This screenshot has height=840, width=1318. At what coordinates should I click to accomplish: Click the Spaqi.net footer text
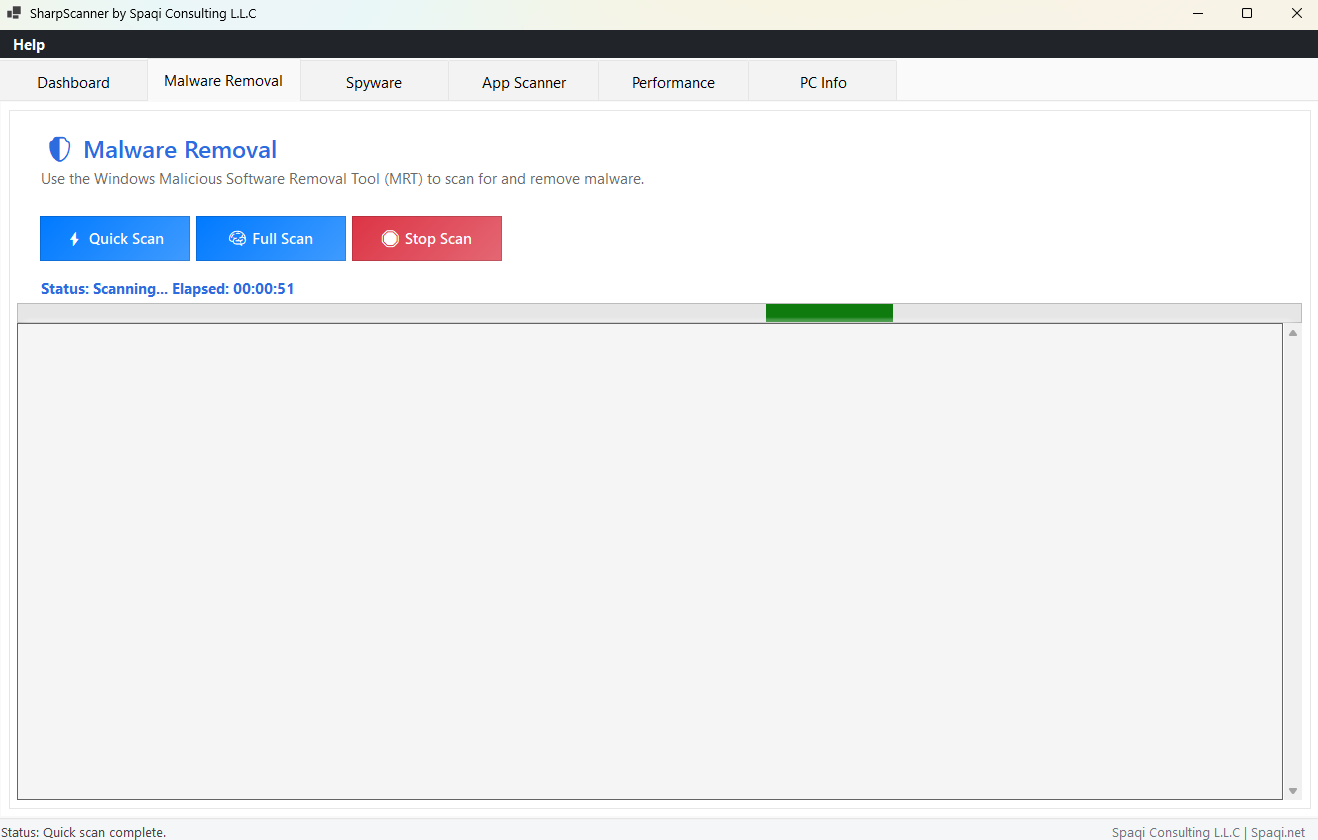[x=1277, y=832]
